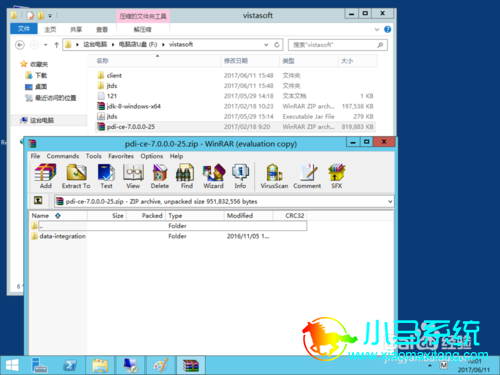The height and width of the screenshot is (375, 500).
Task: Sort WinRAR list by Size column
Action: pyautogui.click(x=107, y=216)
